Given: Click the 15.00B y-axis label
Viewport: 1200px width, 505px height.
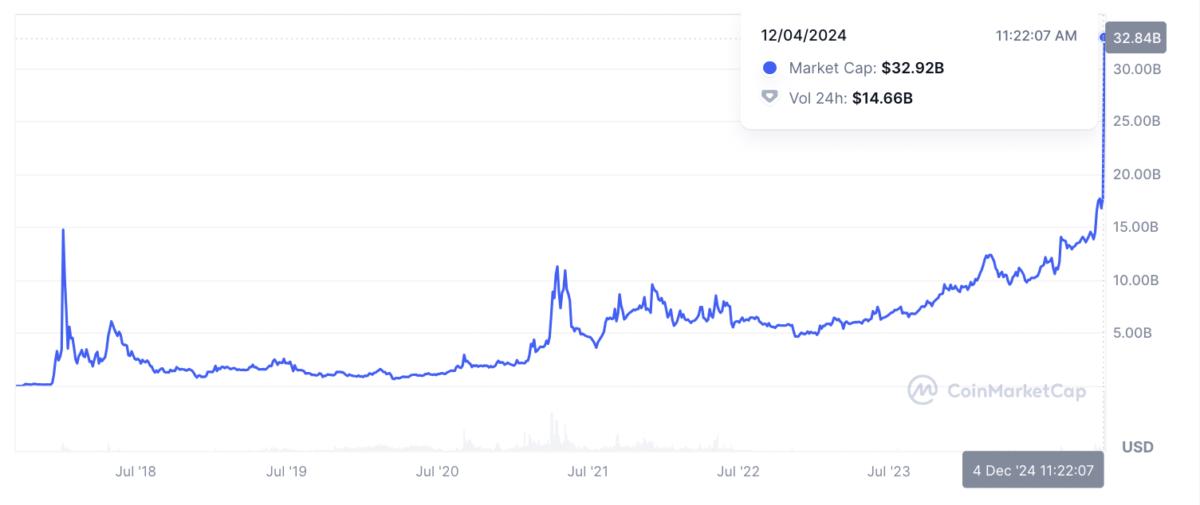Looking at the screenshot, I should coord(1137,227).
